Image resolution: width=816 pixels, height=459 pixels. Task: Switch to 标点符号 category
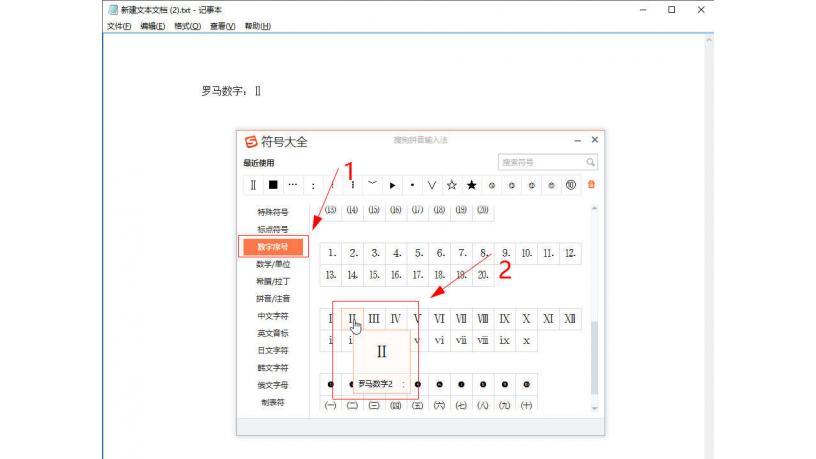click(273, 229)
